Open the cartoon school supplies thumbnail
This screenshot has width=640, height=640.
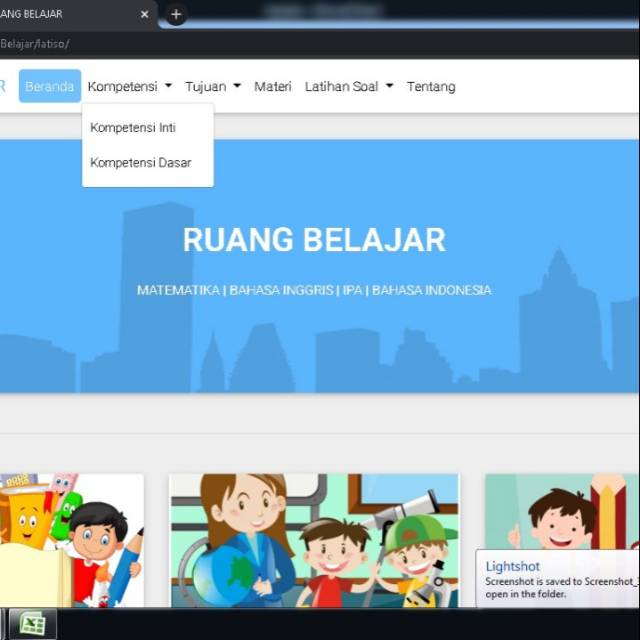point(70,540)
